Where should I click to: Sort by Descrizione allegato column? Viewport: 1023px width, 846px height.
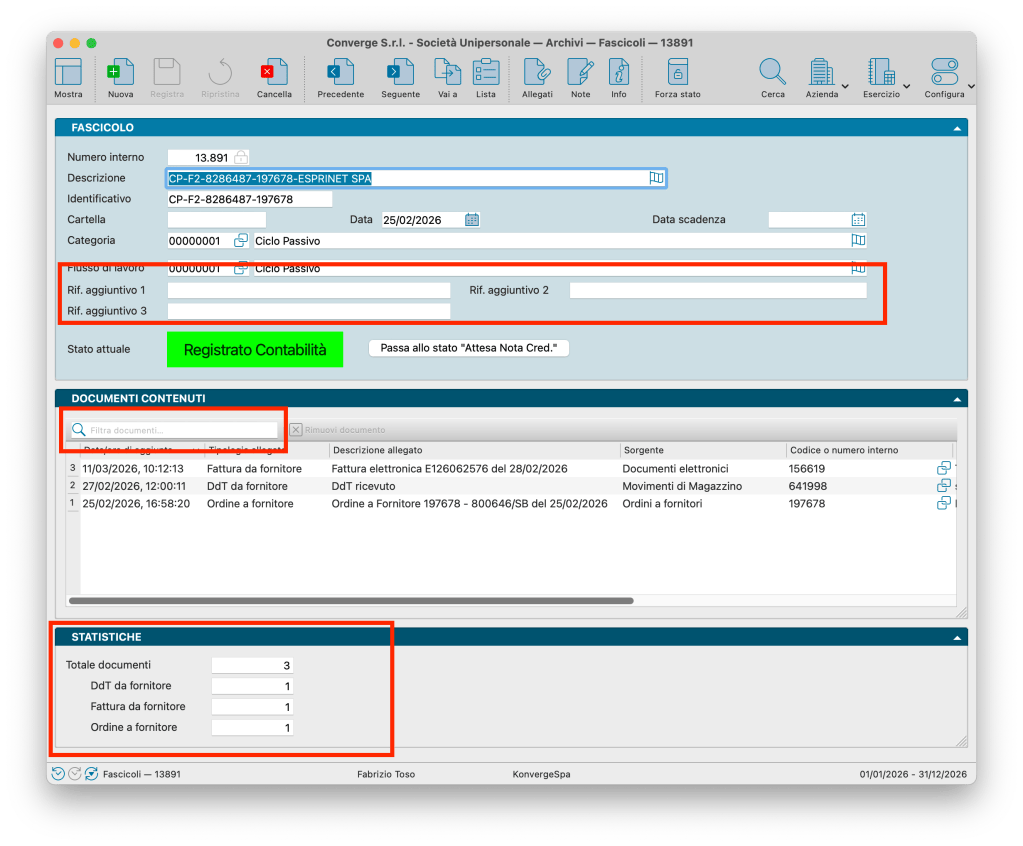click(x=474, y=450)
